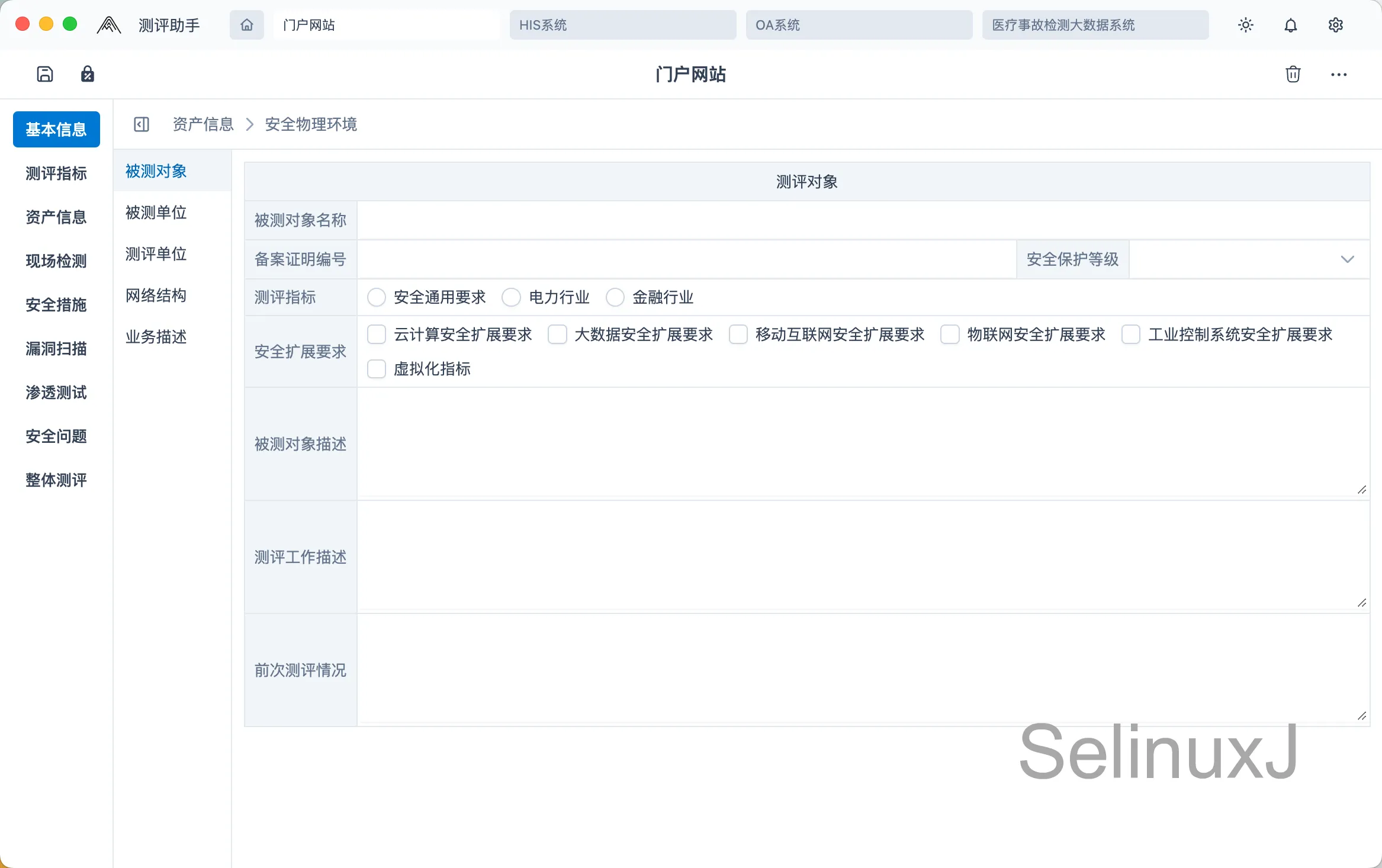Toggle the brightness theme icon
This screenshot has height=868, width=1382.
point(1246,25)
